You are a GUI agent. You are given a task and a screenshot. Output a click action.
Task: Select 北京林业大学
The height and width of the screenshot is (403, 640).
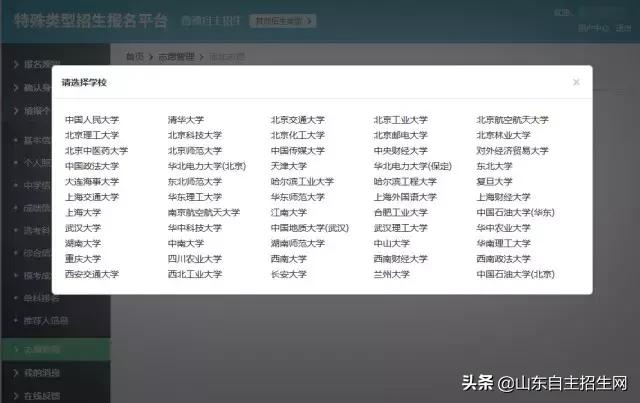pyautogui.click(x=503, y=135)
